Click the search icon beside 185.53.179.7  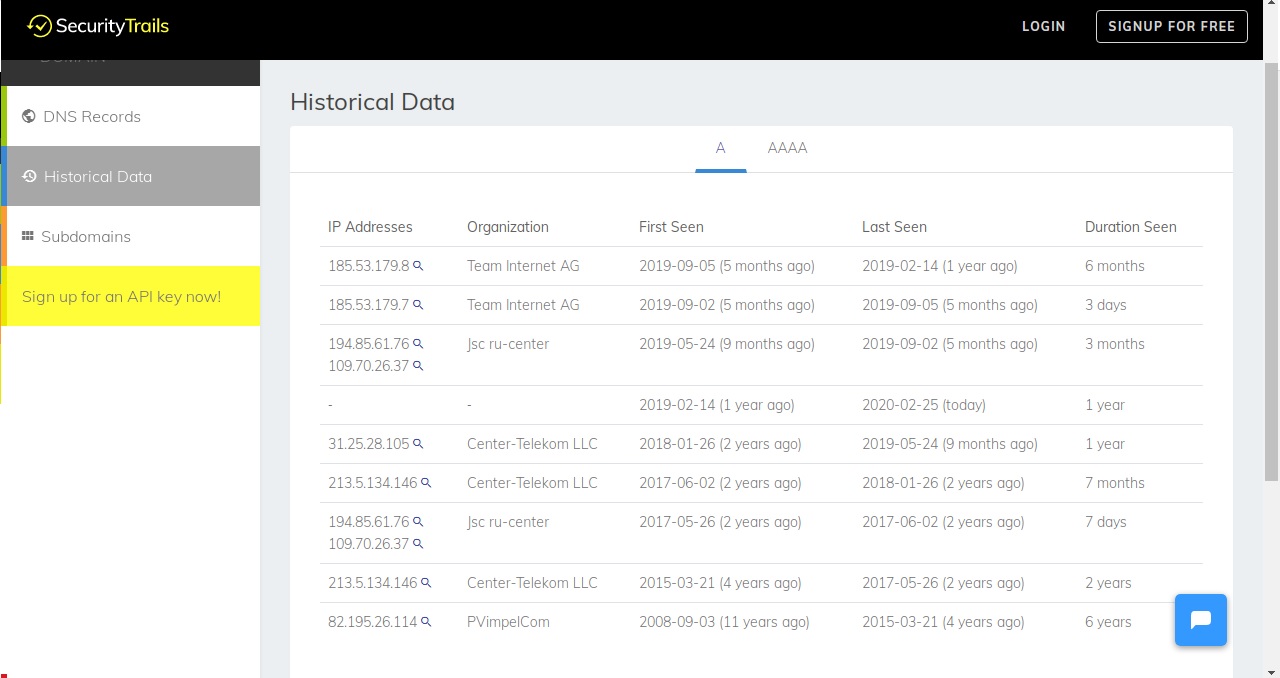point(419,305)
